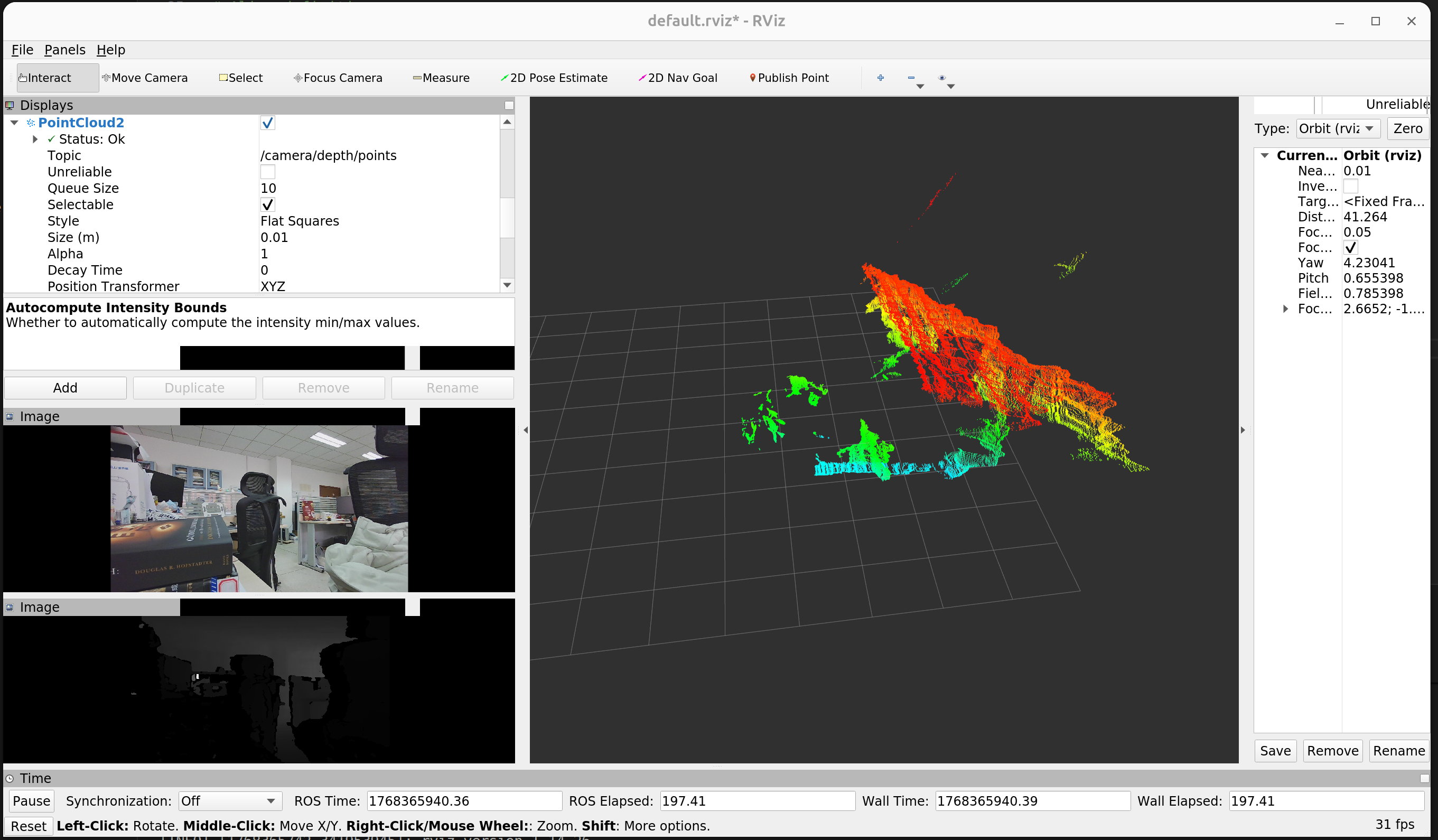Viewport: 1438px width, 840px height.
Task: Open the view Type Orbit dropdown
Action: tap(1337, 128)
